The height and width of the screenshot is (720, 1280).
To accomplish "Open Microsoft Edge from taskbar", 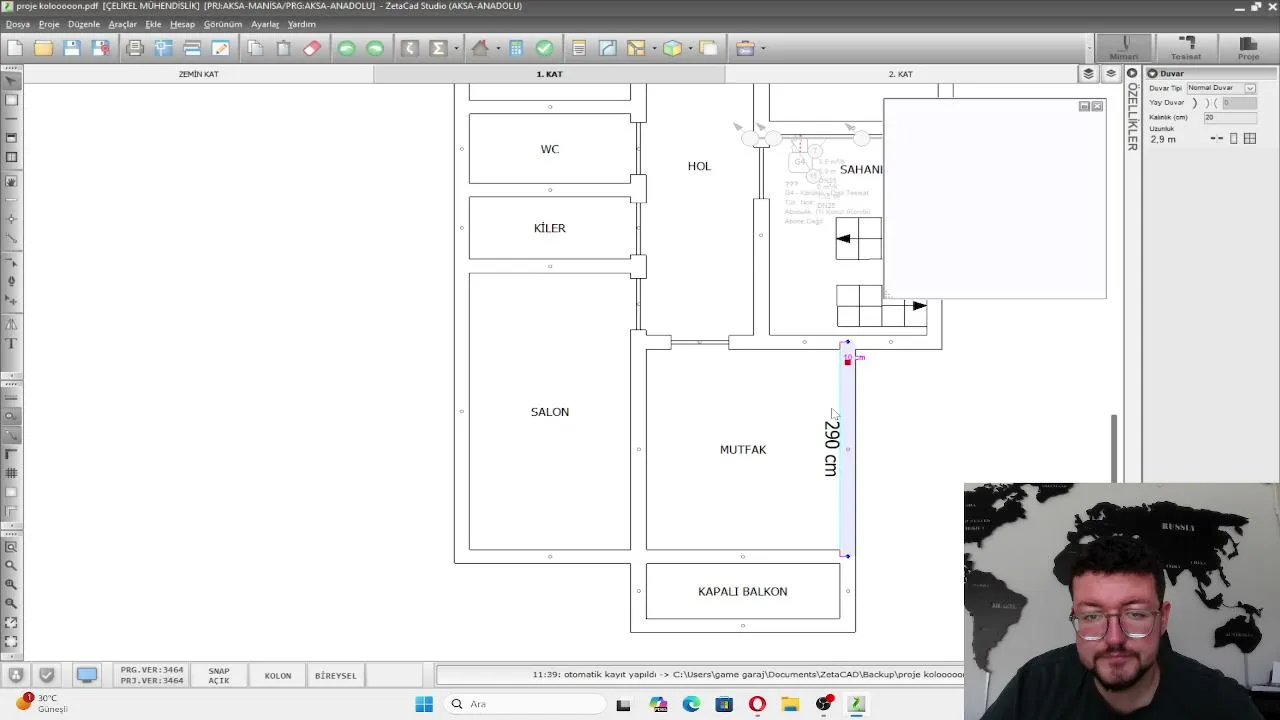I will coord(691,704).
